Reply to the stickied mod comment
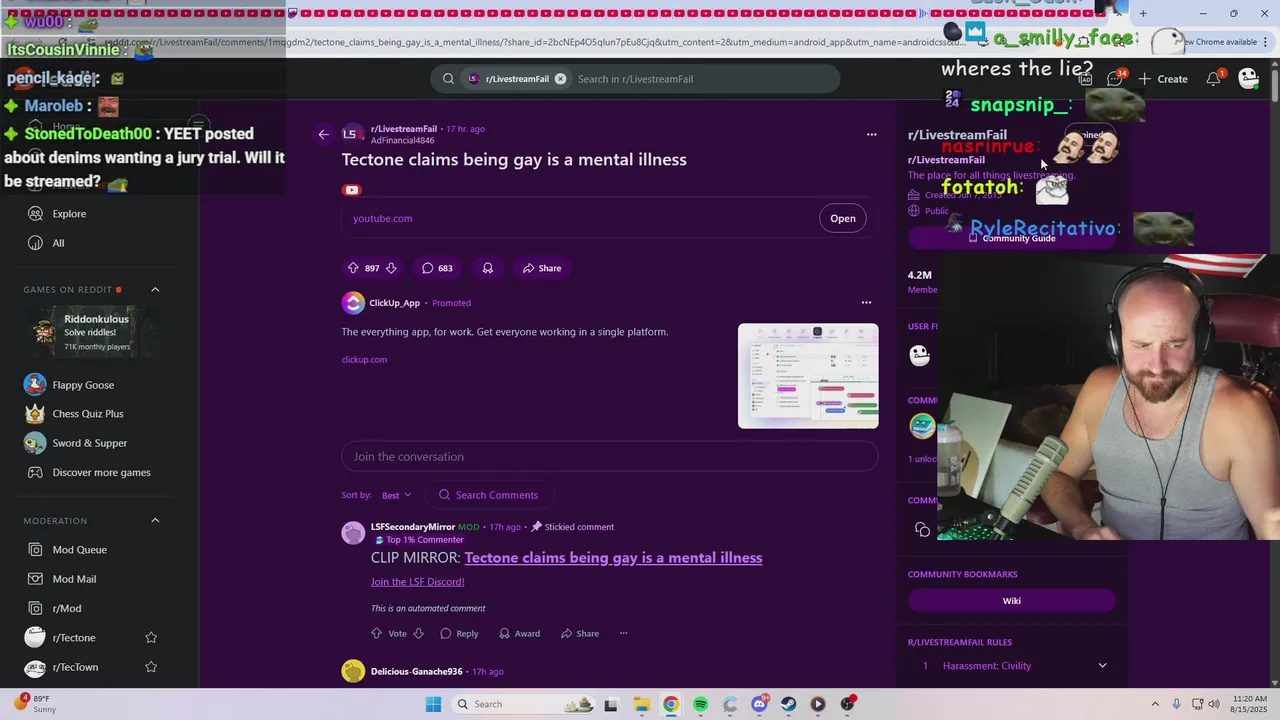The image size is (1280, 720). click(x=458, y=633)
